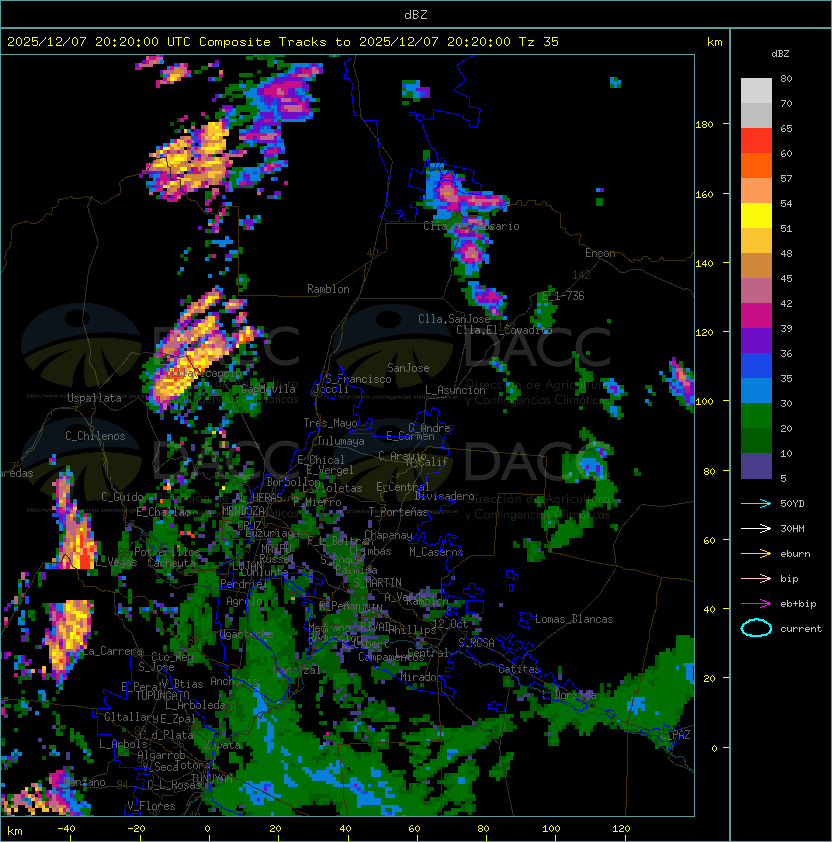
Task: Click the magenta eb+bip arrow
Action: (x=756, y=604)
